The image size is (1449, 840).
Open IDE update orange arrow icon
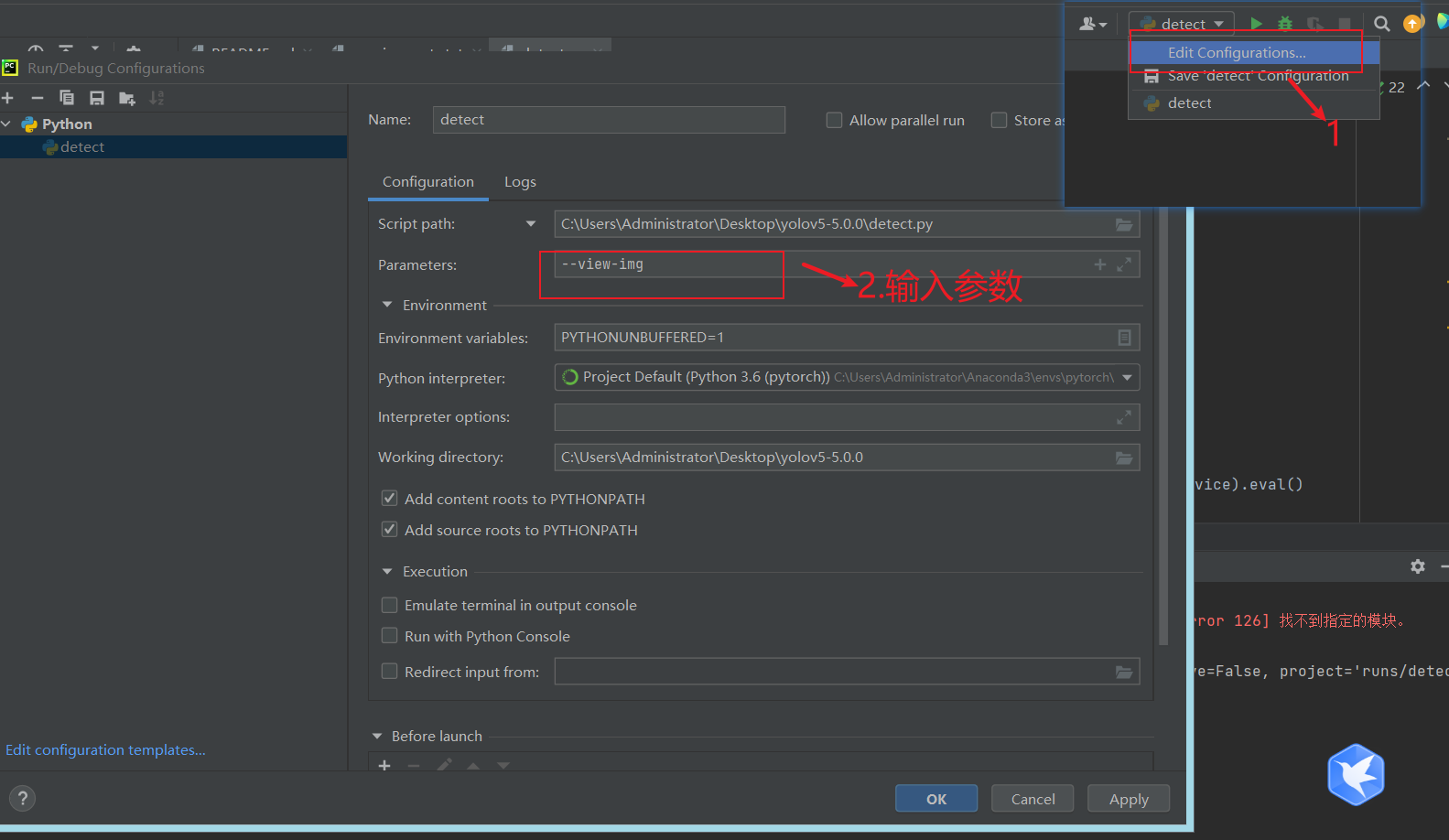(x=1413, y=24)
